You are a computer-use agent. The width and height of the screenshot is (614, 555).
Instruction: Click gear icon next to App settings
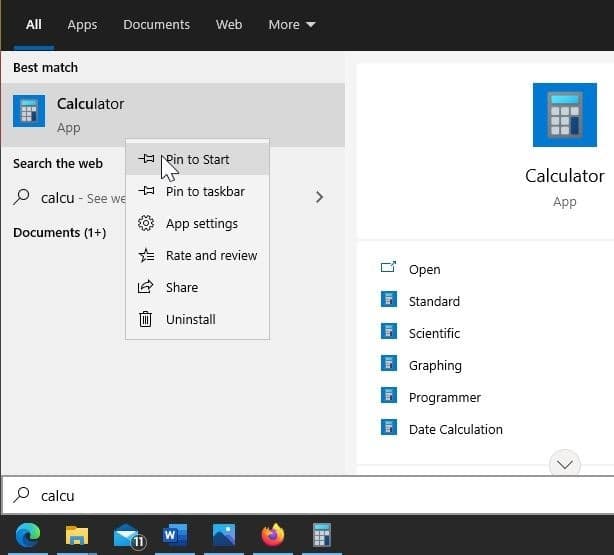pos(146,223)
